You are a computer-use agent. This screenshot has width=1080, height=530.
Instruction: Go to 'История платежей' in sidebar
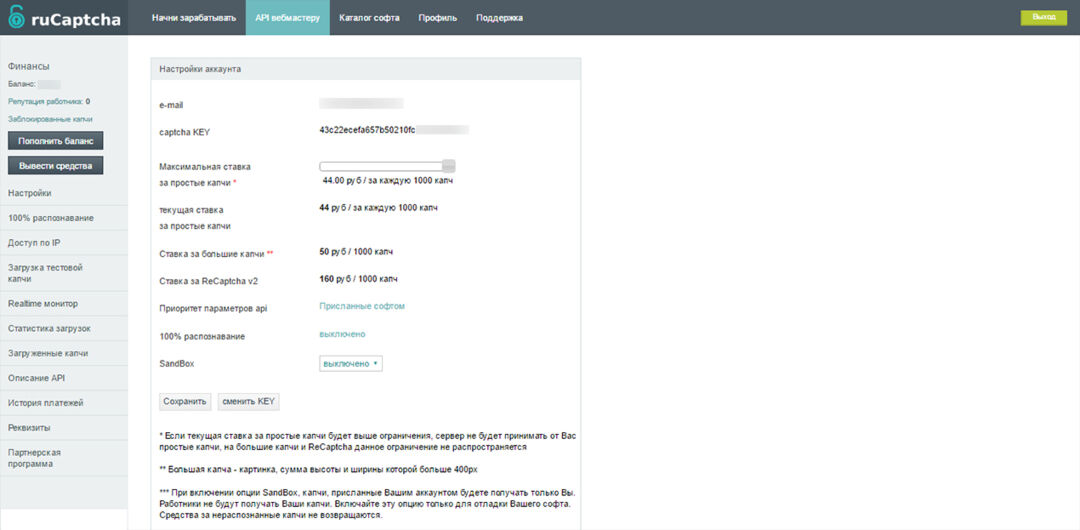click(46, 403)
